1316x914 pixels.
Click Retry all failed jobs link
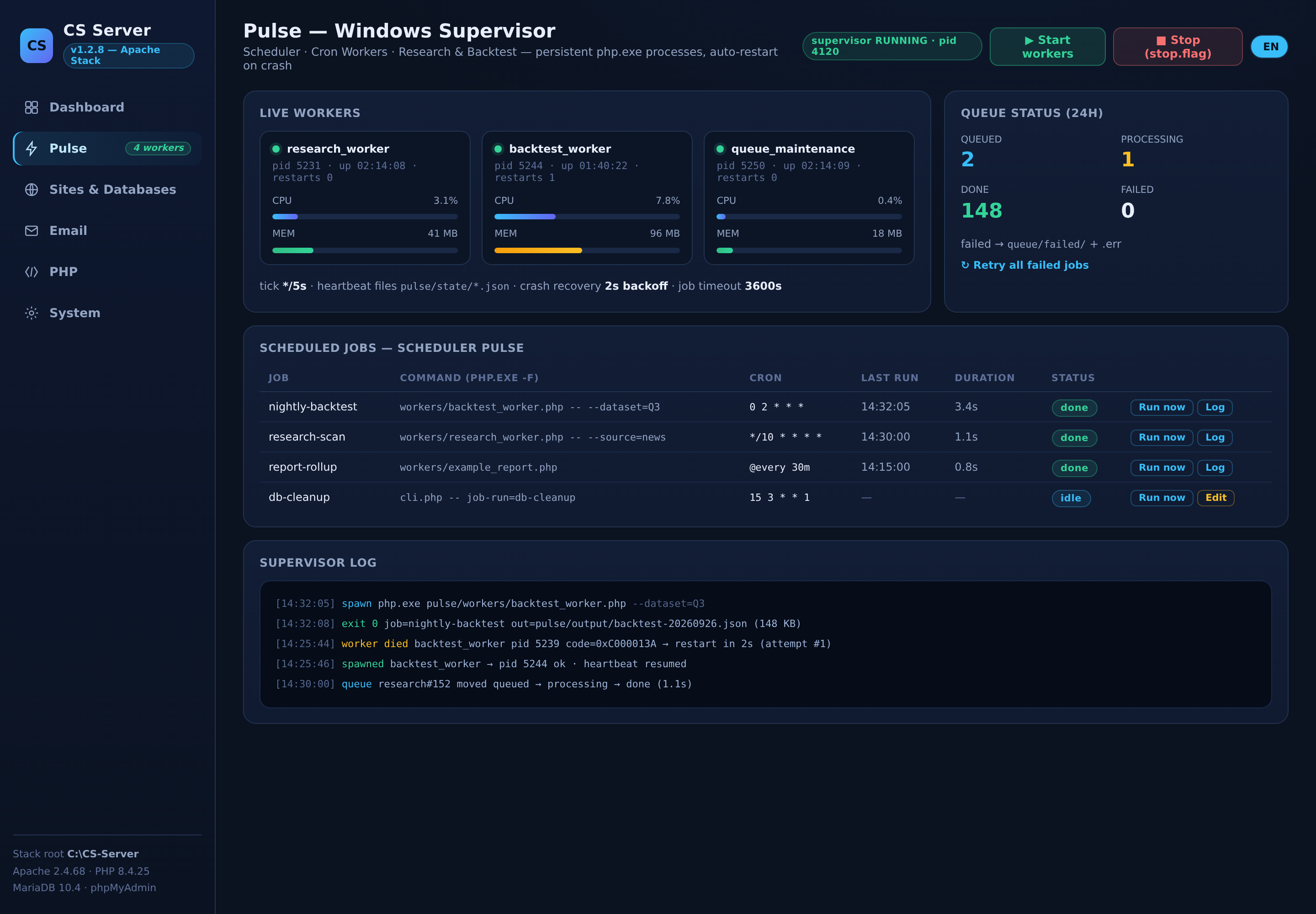[x=1024, y=265]
